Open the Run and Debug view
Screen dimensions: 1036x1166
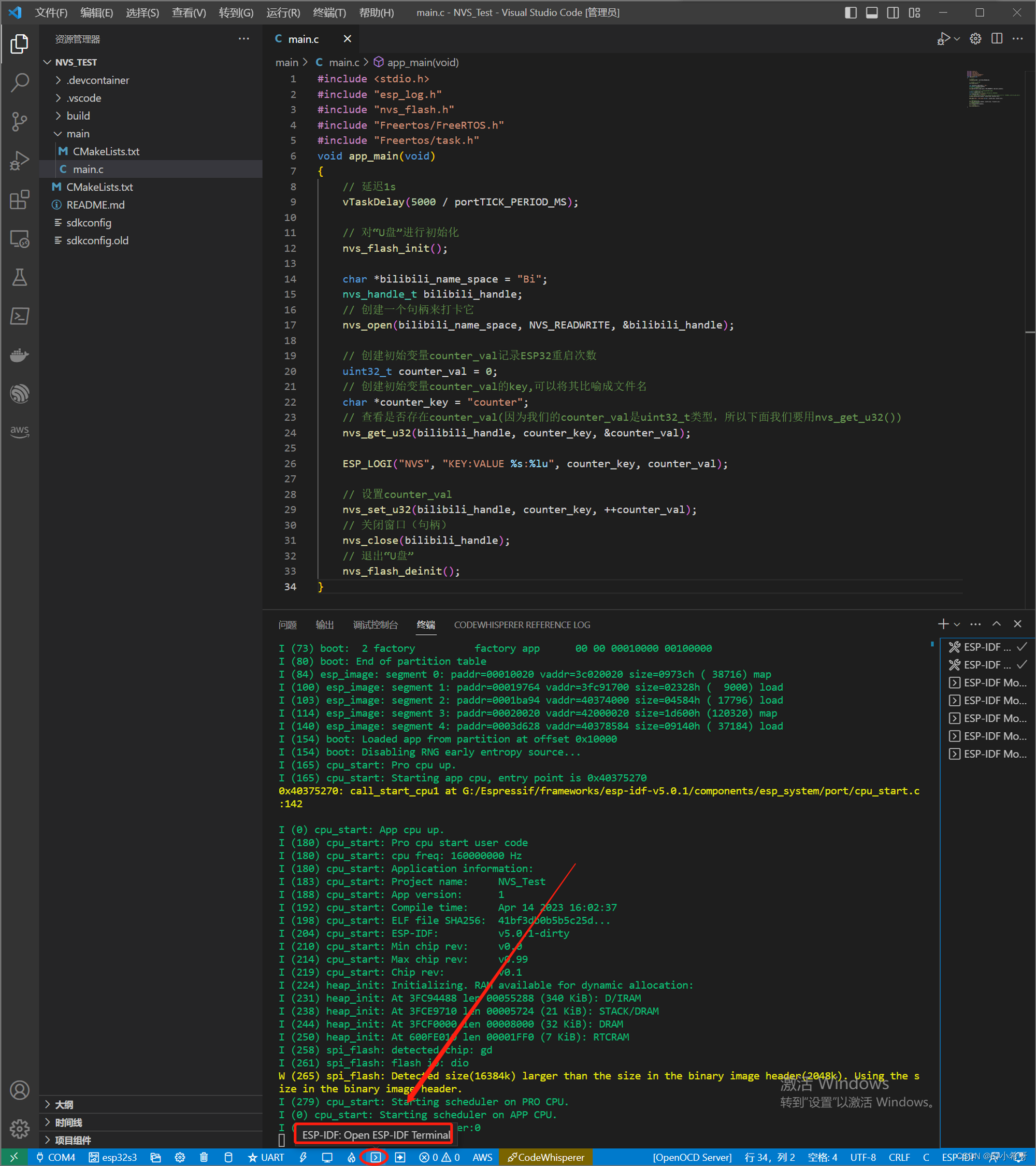19,160
